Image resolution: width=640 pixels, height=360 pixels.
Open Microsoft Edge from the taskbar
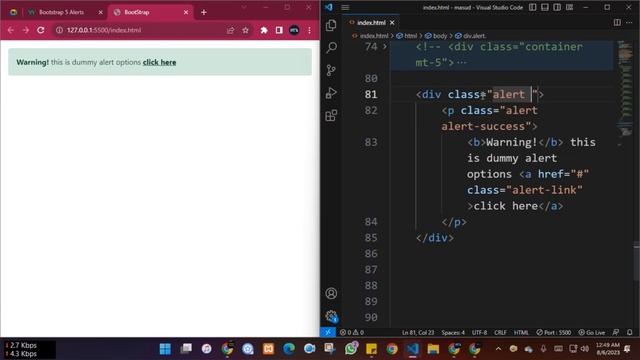[289, 349]
